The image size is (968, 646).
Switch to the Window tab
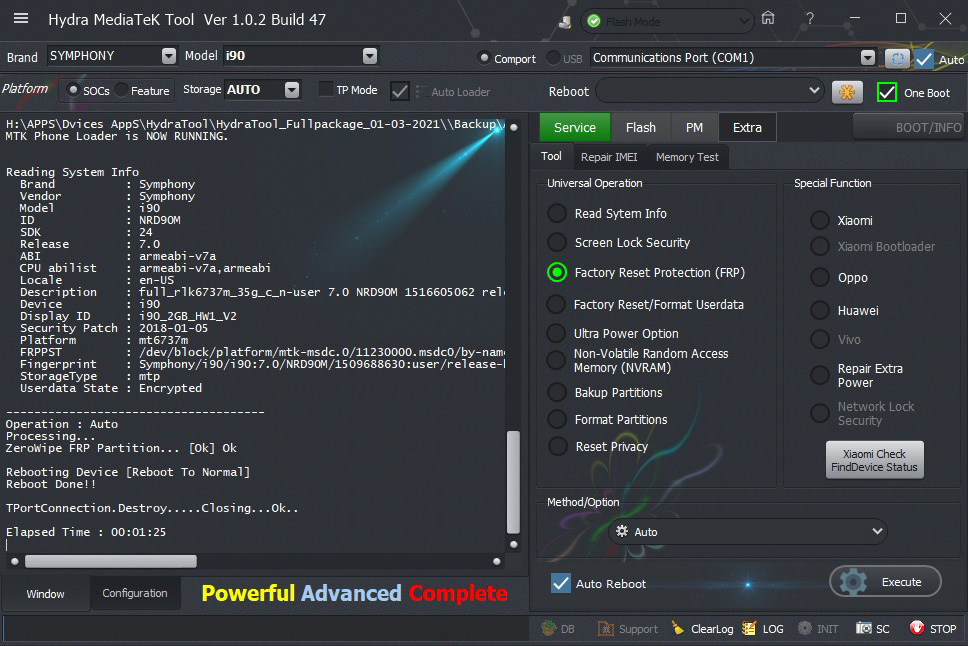[x=45, y=594]
